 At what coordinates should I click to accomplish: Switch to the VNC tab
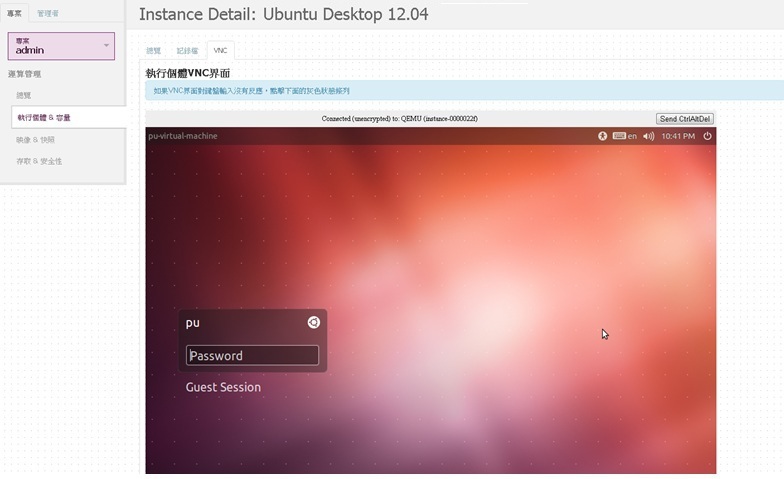220,50
